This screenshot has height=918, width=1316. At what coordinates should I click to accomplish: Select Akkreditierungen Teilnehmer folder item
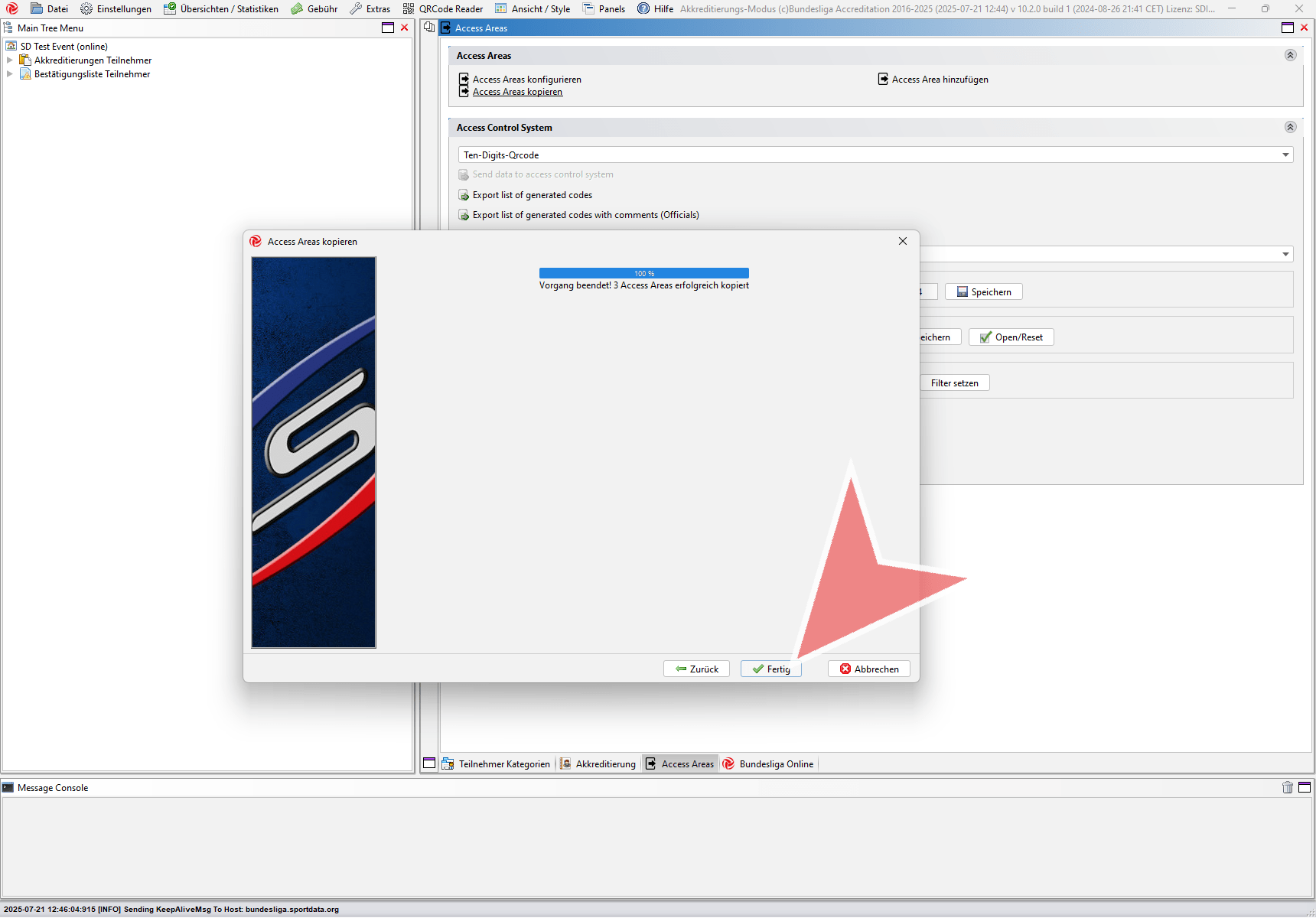pos(93,60)
